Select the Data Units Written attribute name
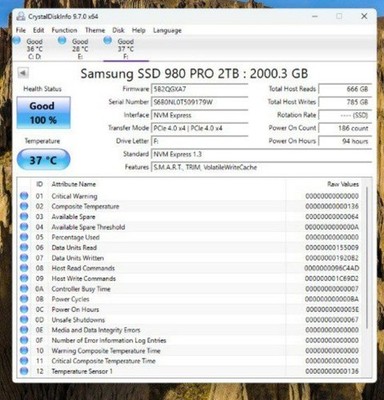The height and width of the screenshot is (400, 384). [78, 258]
